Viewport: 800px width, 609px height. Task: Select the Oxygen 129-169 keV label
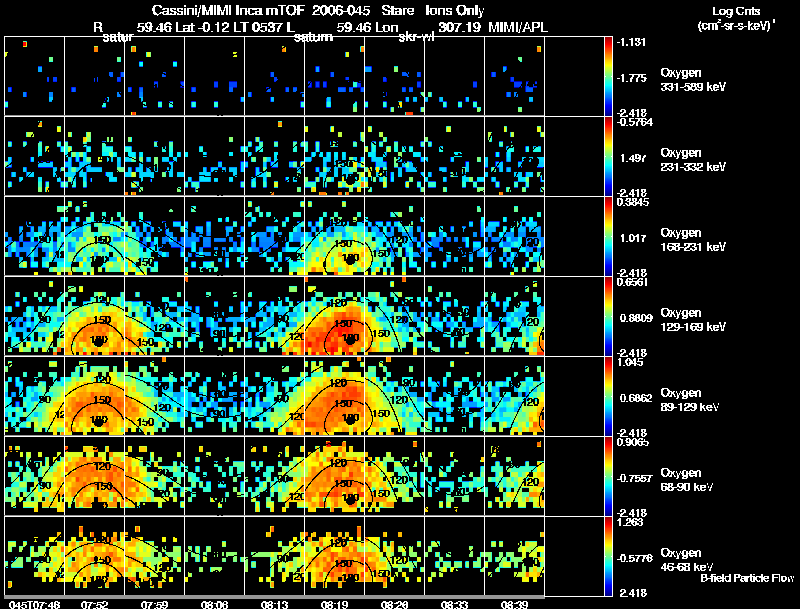(x=693, y=320)
